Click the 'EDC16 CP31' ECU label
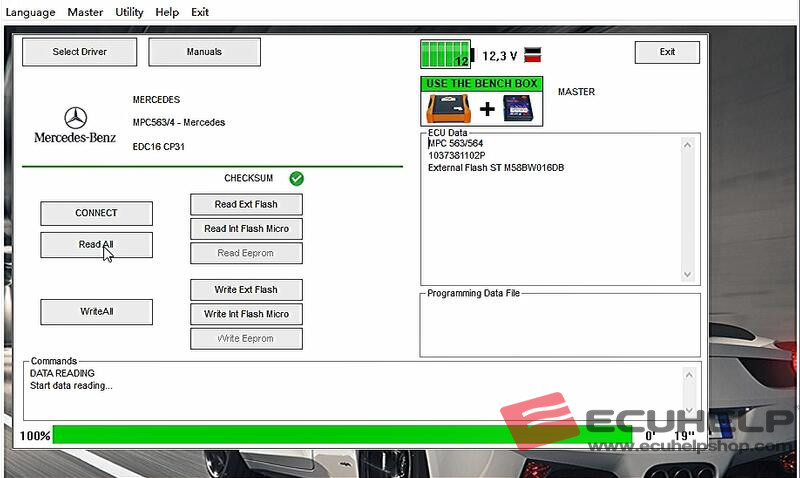The width and height of the screenshot is (800, 478). pos(159,147)
